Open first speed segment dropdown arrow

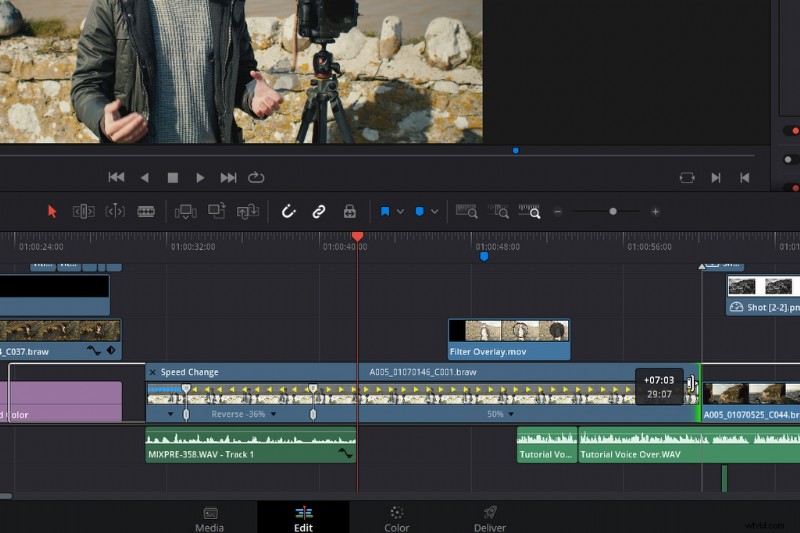170,414
